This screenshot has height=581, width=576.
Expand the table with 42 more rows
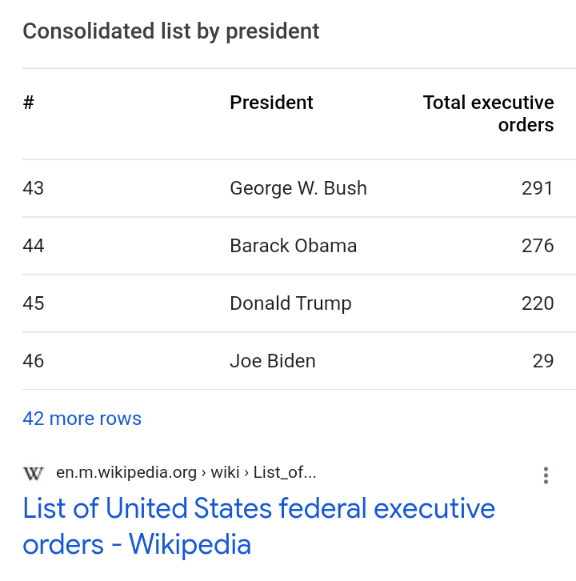tap(82, 419)
